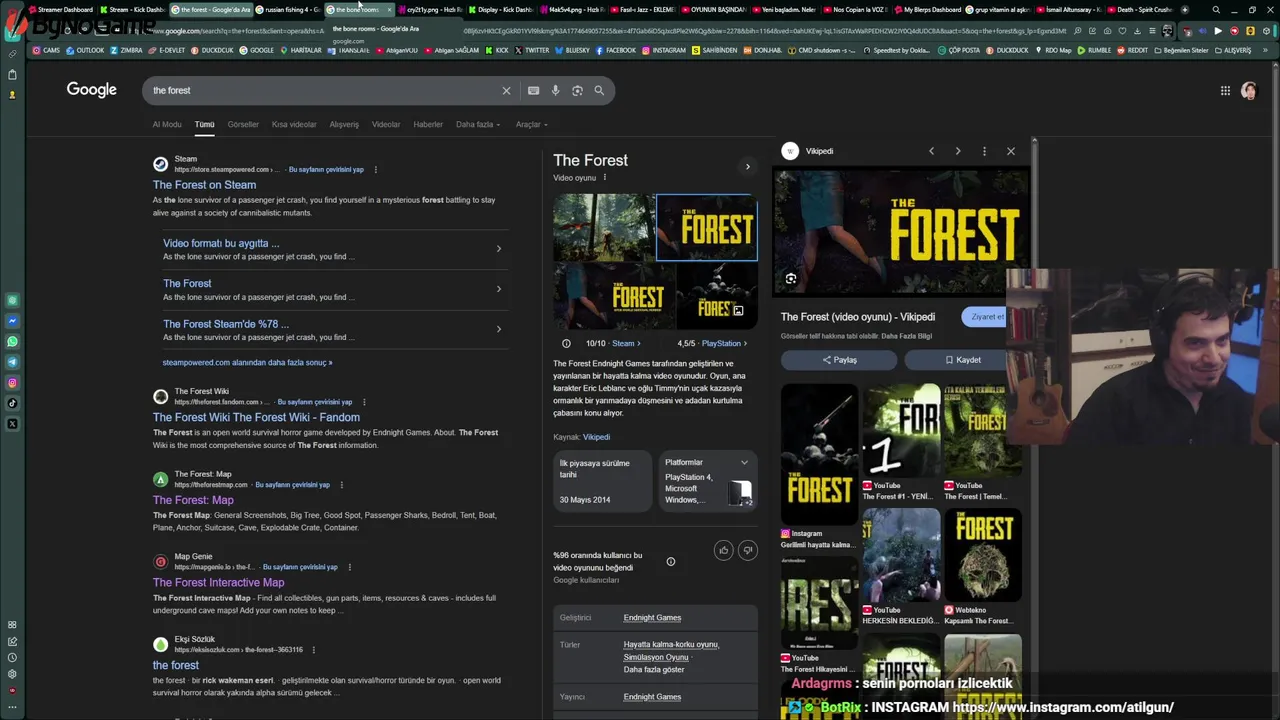The image size is (1280, 720).
Task: Go to previous image in the Vikipedi panel
Action: (931, 151)
